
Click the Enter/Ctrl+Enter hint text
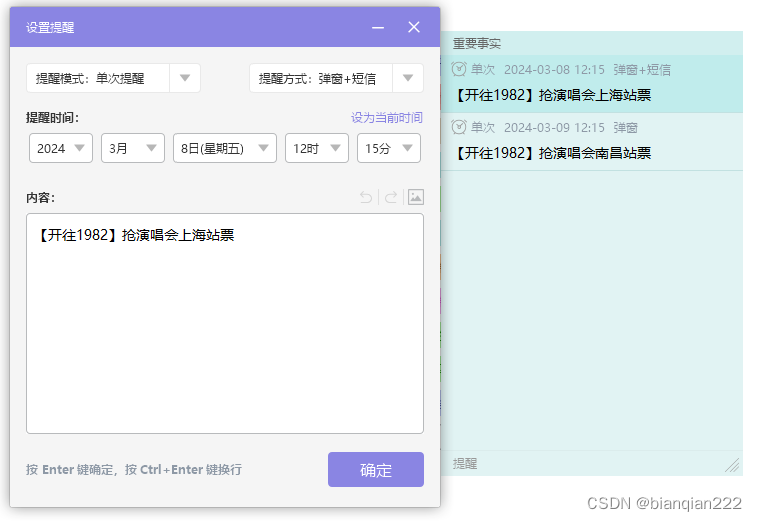tap(134, 469)
